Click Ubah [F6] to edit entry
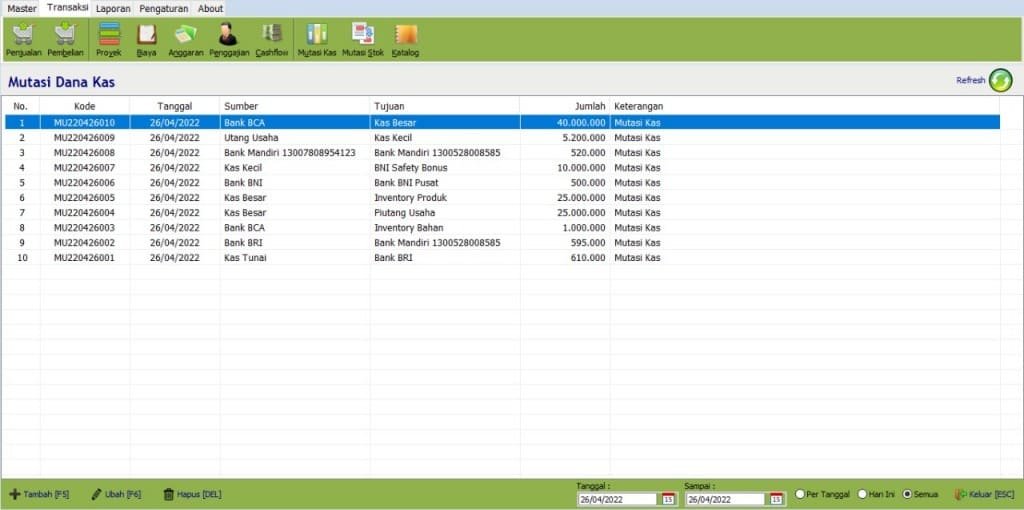 click(x=116, y=494)
